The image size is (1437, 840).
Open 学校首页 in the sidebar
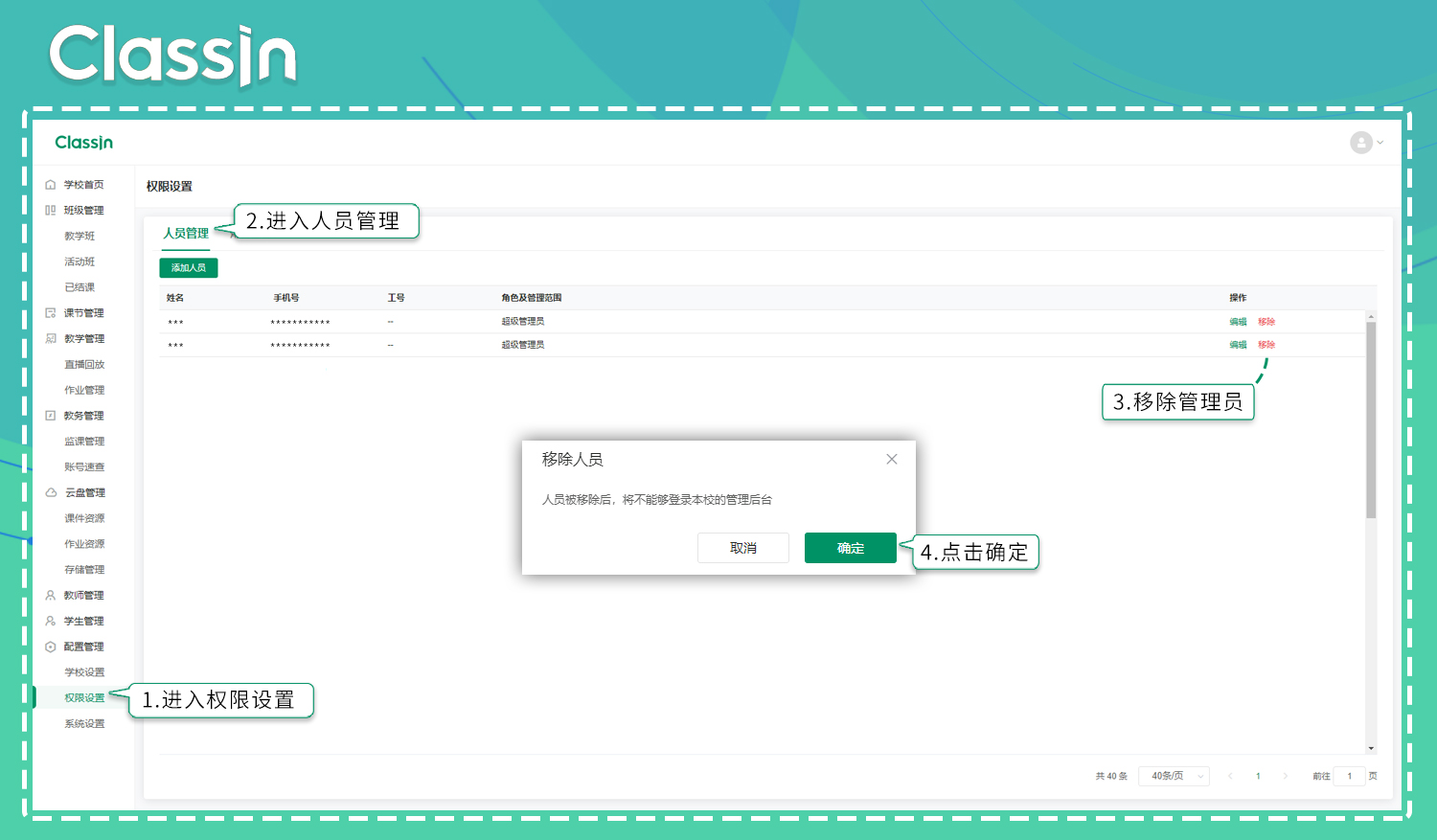pos(84,185)
